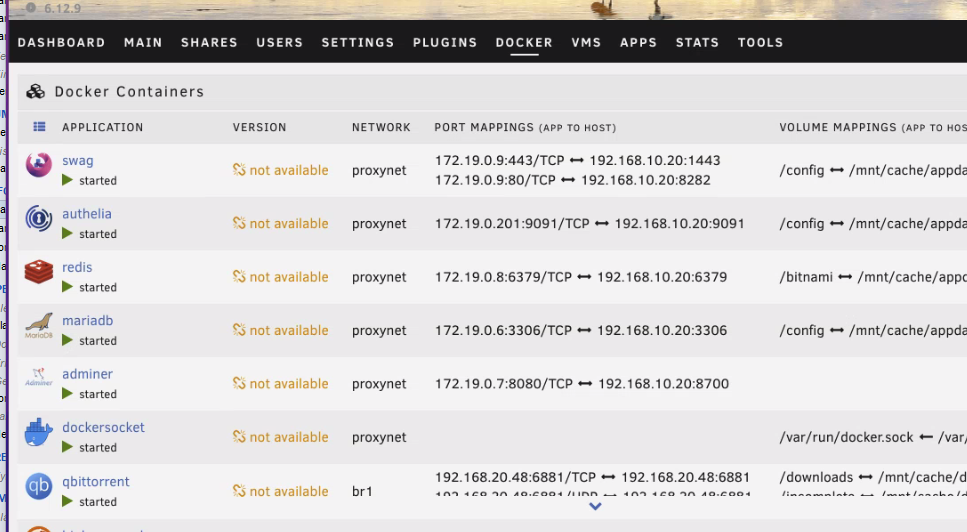Open the VMS tab
The height and width of the screenshot is (532, 967).
(x=586, y=43)
